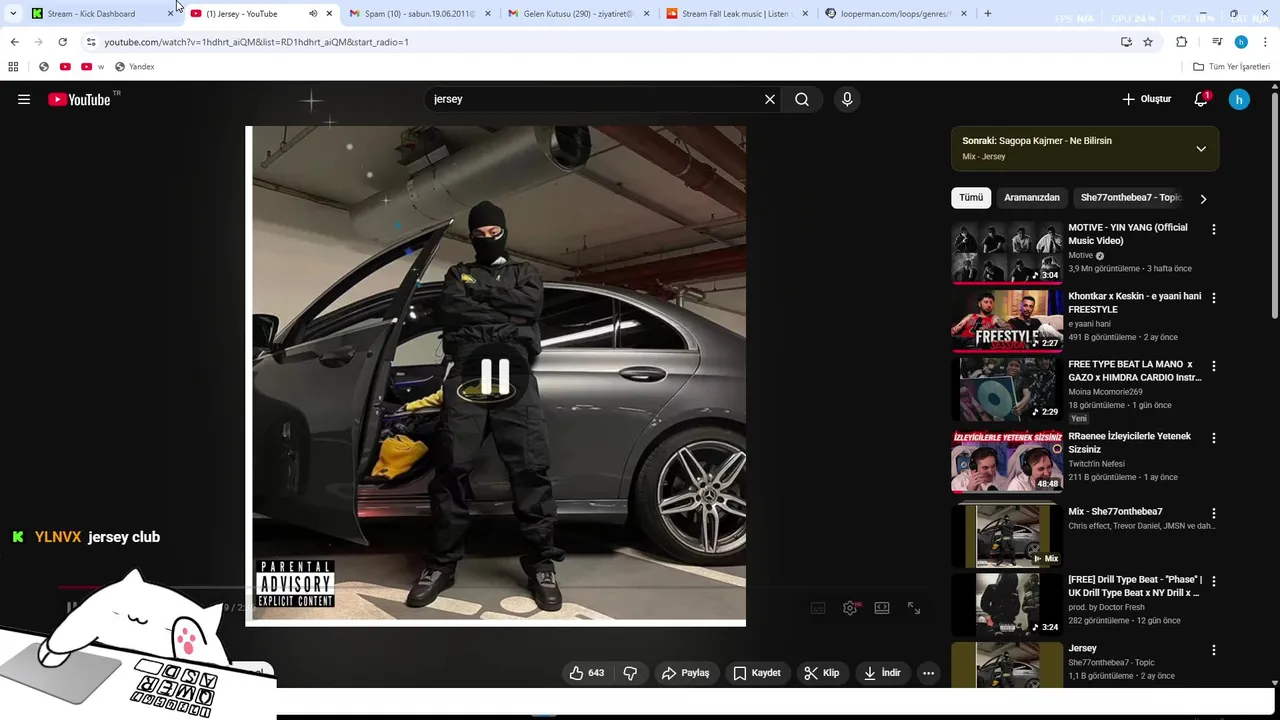The height and width of the screenshot is (720, 1280).
Task: Open the YouTube guide hamburger menu
Action: pos(24,99)
